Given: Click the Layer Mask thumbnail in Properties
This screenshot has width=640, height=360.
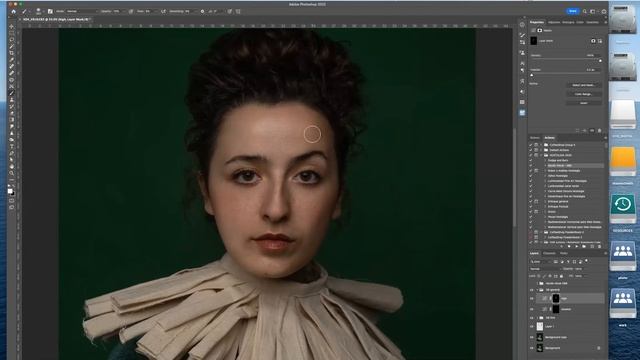Looking at the screenshot, I should (x=534, y=41).
